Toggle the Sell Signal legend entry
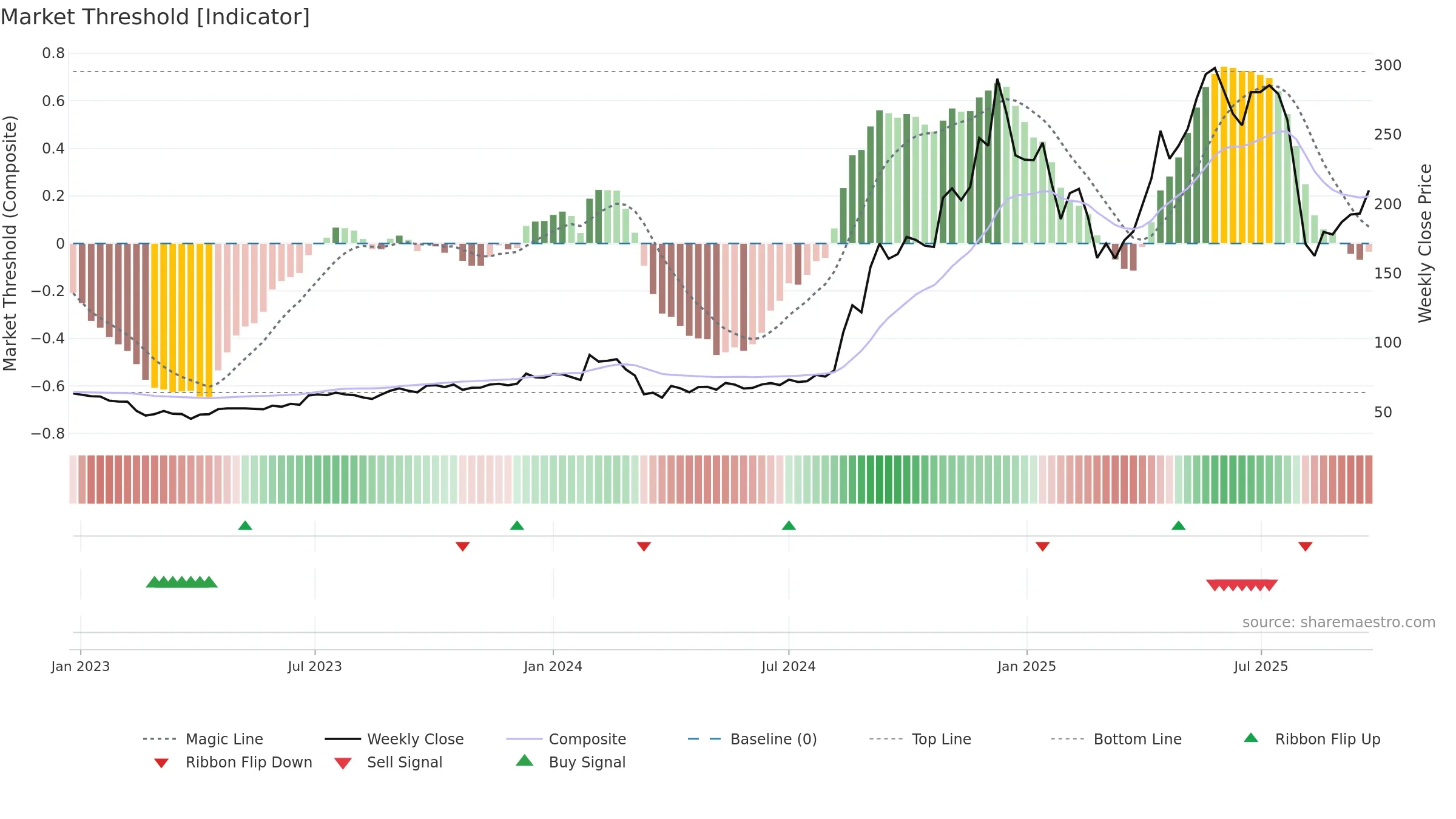Screen dimensions: 1456x819 coord(388,762)
